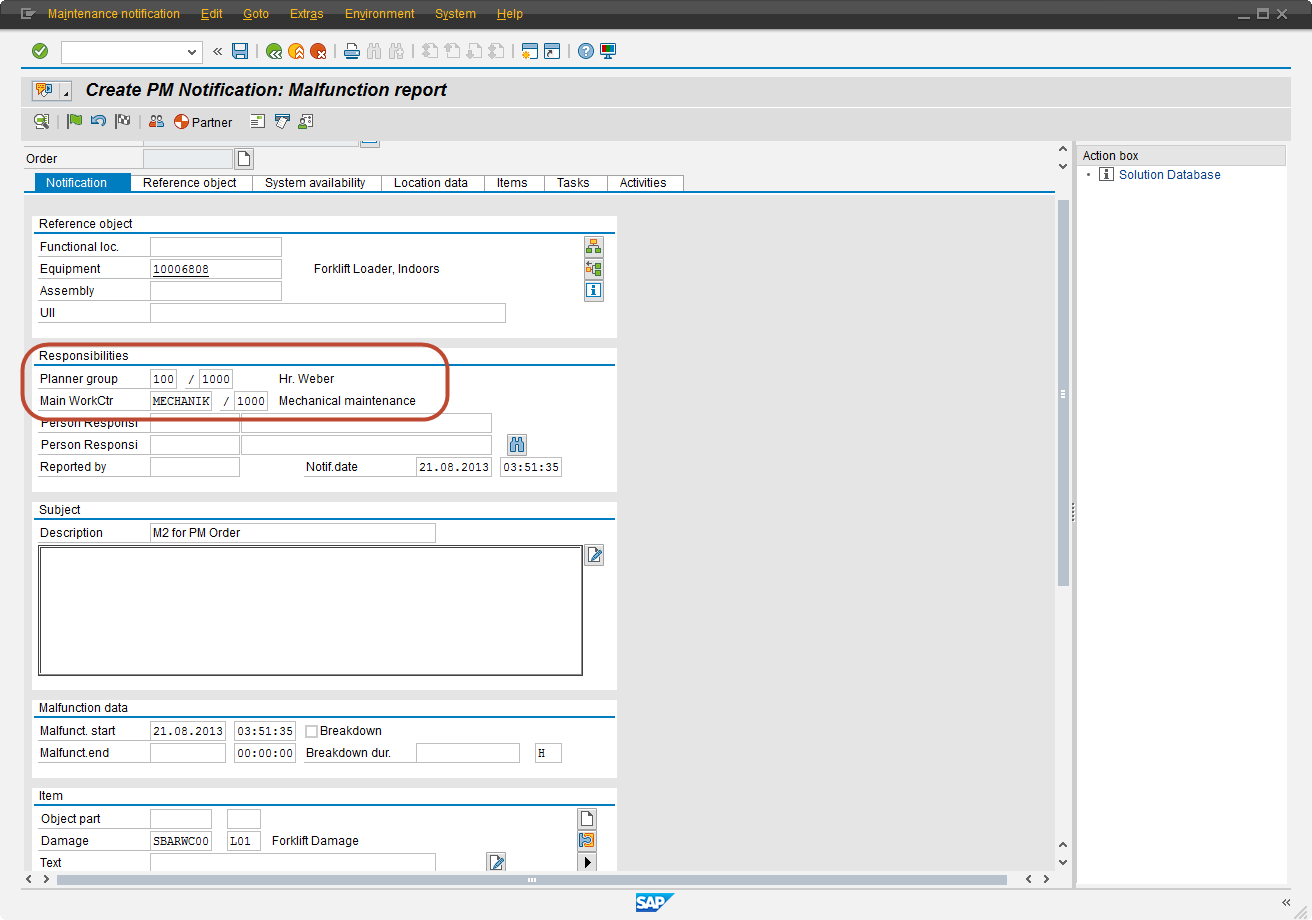Open the command field dropdown arrow

[x=193, y=52]
